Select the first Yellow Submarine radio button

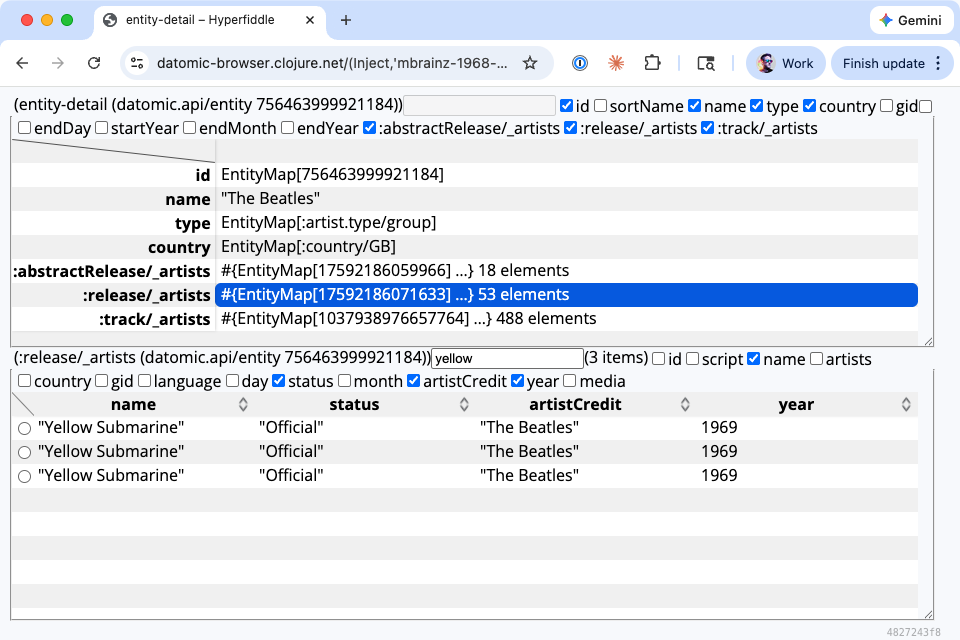tap(24, 427)
